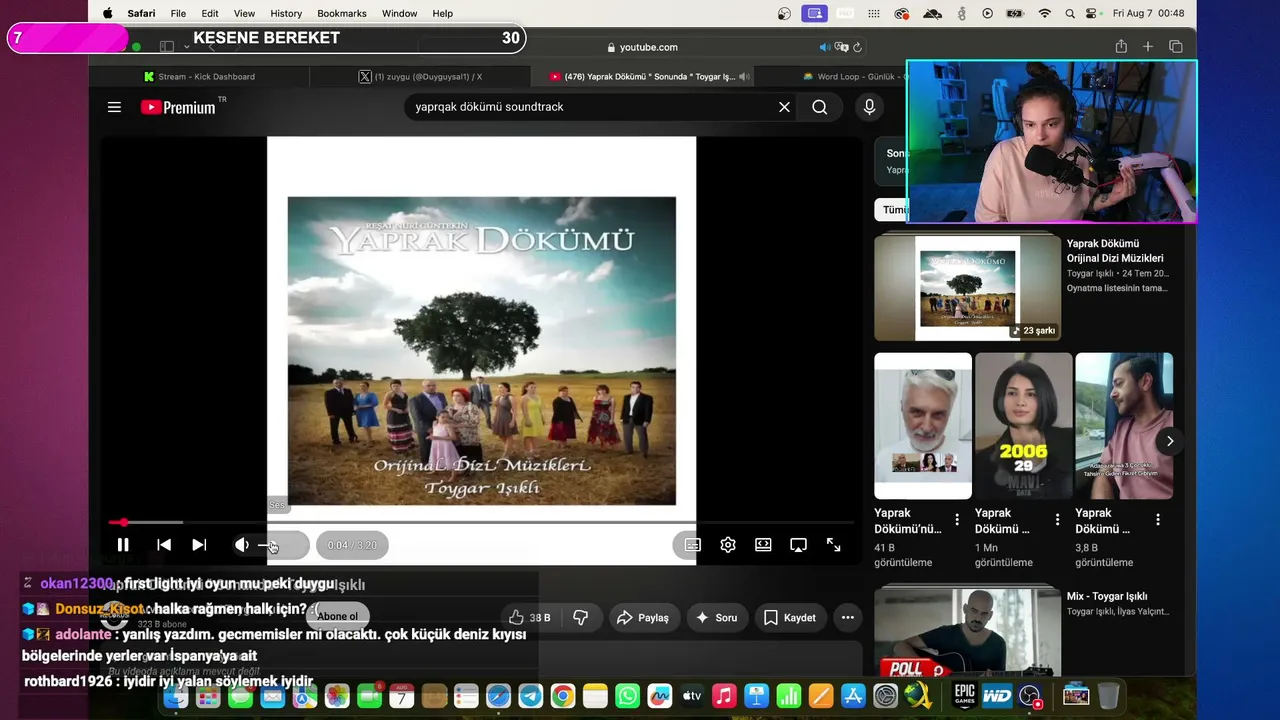Open the battery status menu
The height and width of the screenshot is (720, 1280).
click(1015, 13)
